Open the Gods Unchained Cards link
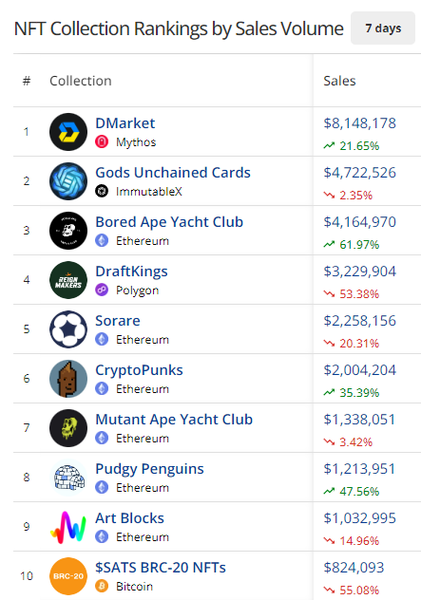Viewport: 421px width, 600px height. coord(173,172)
